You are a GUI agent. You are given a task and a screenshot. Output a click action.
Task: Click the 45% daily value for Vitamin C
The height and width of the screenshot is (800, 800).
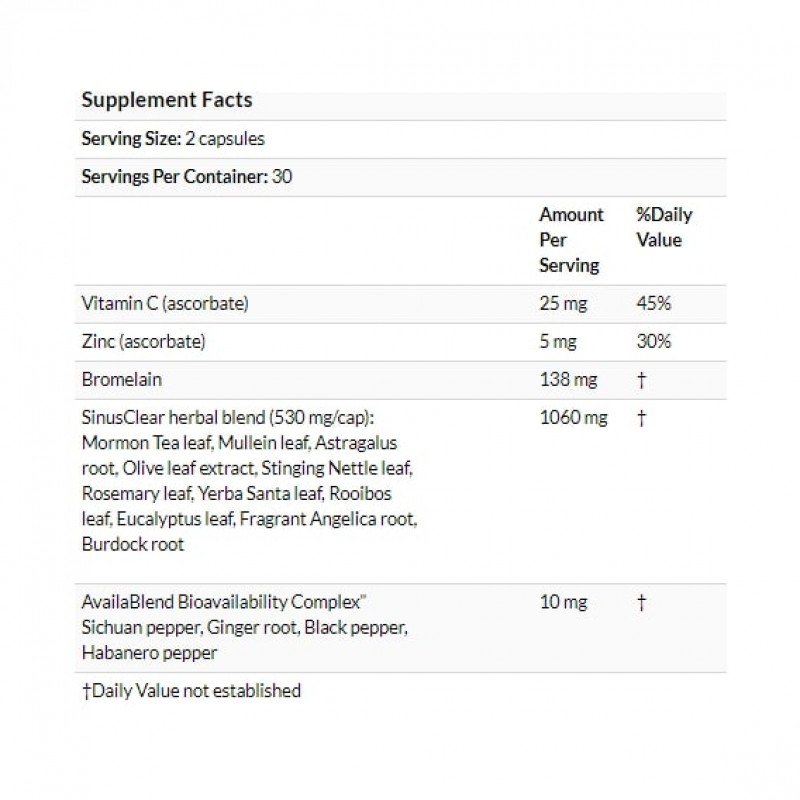[x=653, y=303]
